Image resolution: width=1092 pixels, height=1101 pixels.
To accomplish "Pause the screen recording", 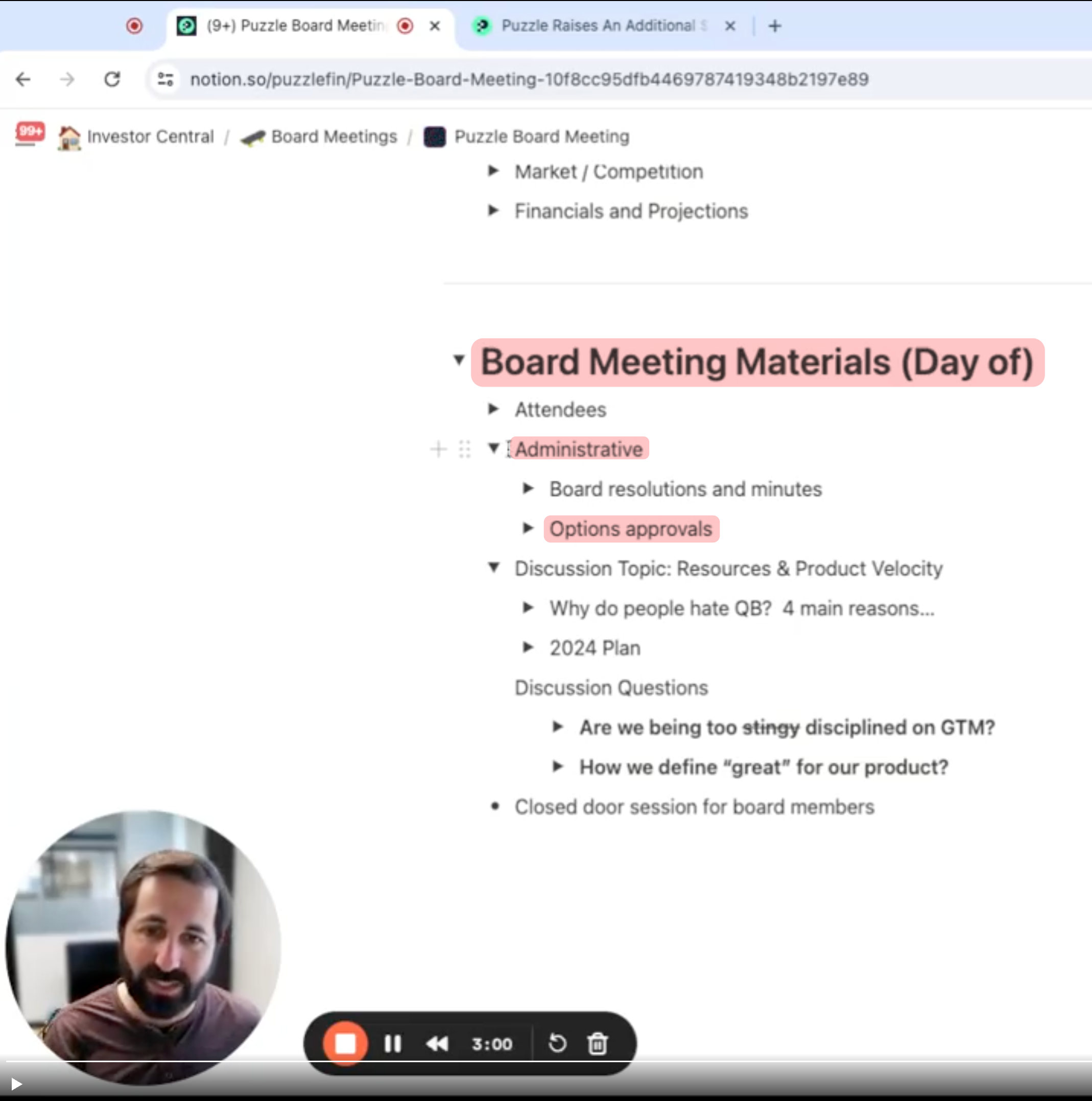I will pyautogui.click(x=393, y=1043).
